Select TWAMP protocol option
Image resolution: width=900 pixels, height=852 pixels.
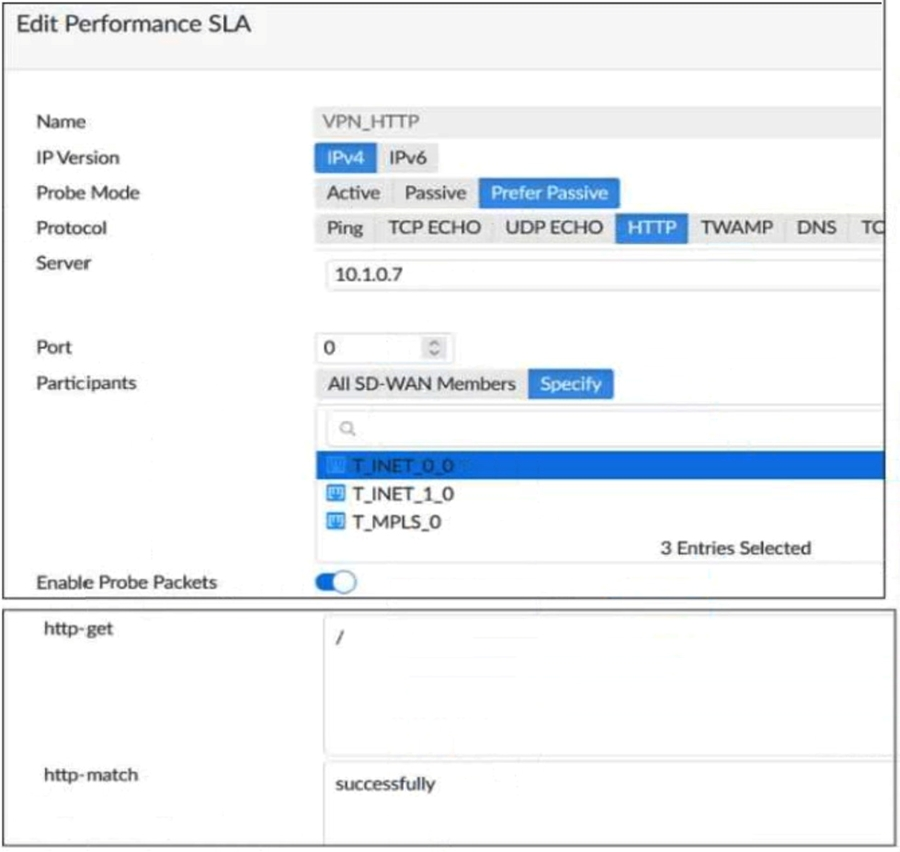coord(736,228)
